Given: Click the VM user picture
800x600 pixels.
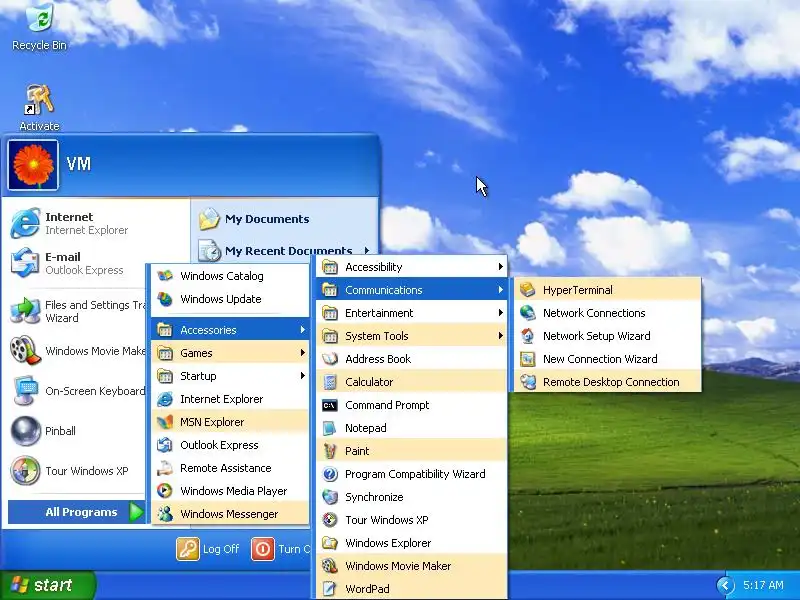Looking at the screenshot, I should click(33, 165).
